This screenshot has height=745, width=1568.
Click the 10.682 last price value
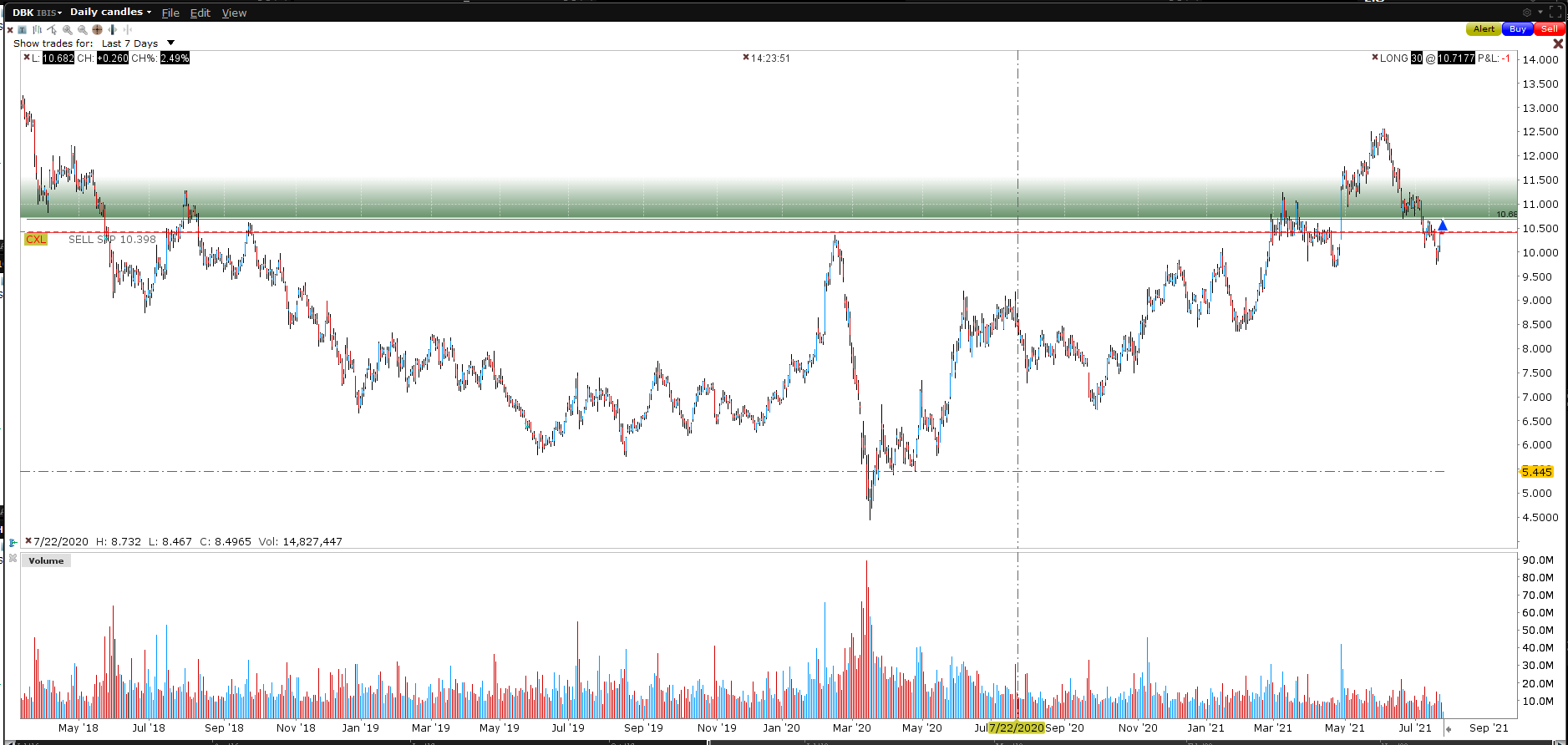pyautogui.click(x=58, y=58)
